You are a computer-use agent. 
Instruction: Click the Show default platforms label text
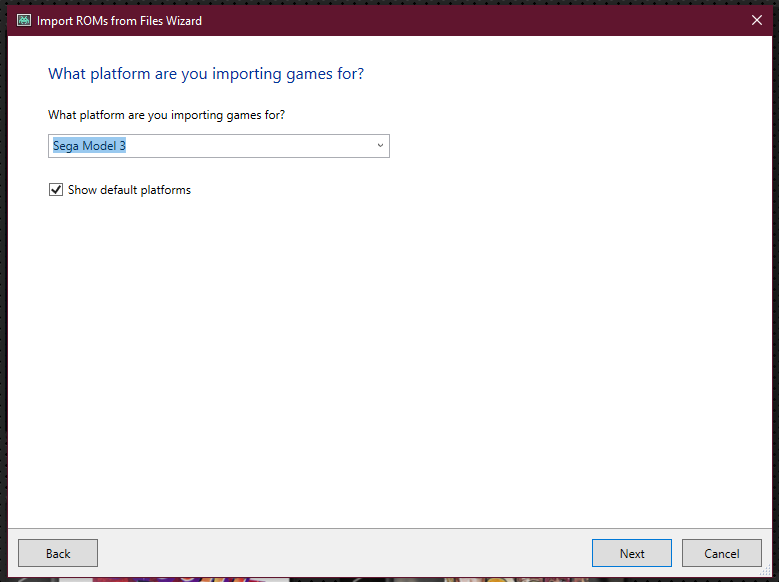(x=129, y=190)
